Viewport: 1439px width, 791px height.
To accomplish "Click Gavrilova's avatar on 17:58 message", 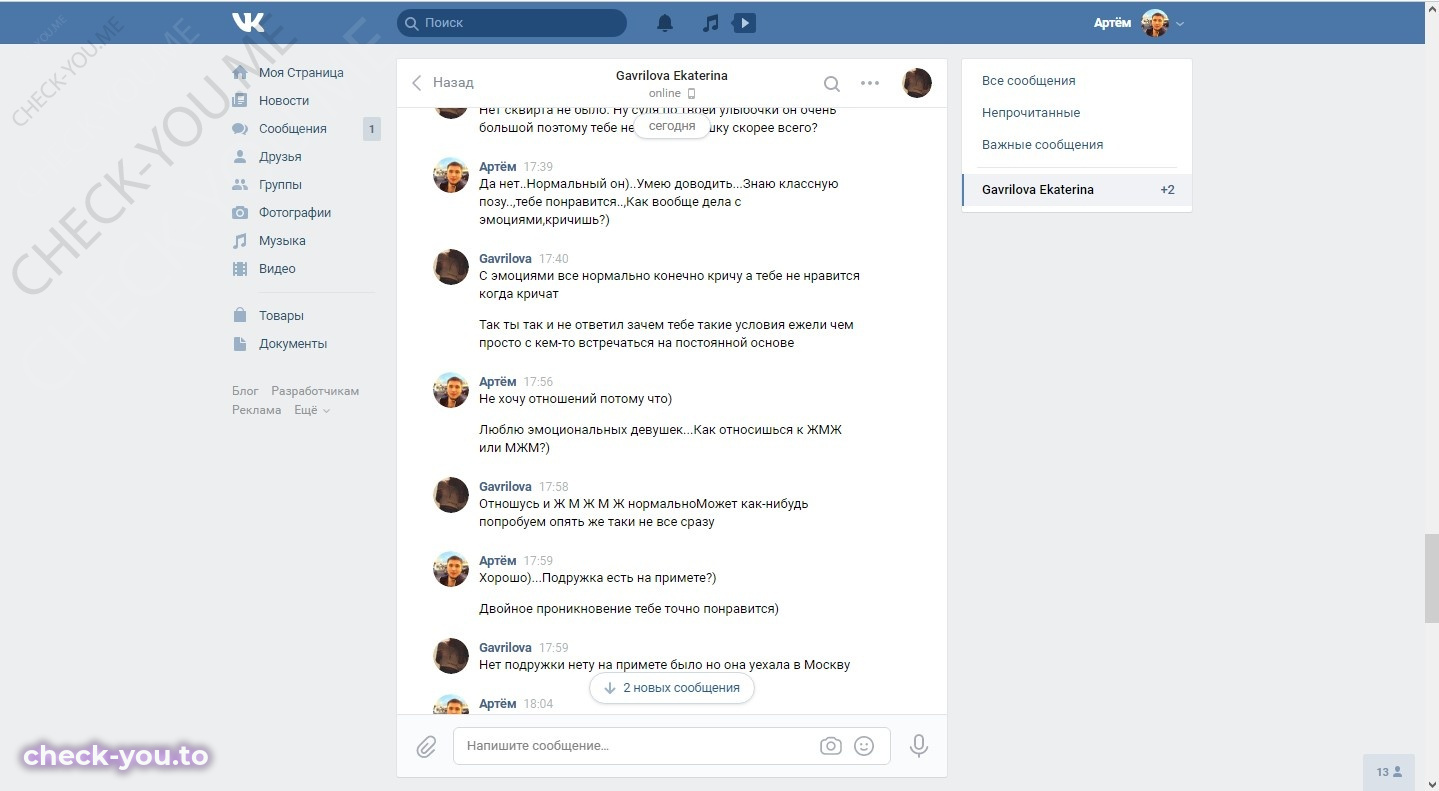I will coord(451,495).
